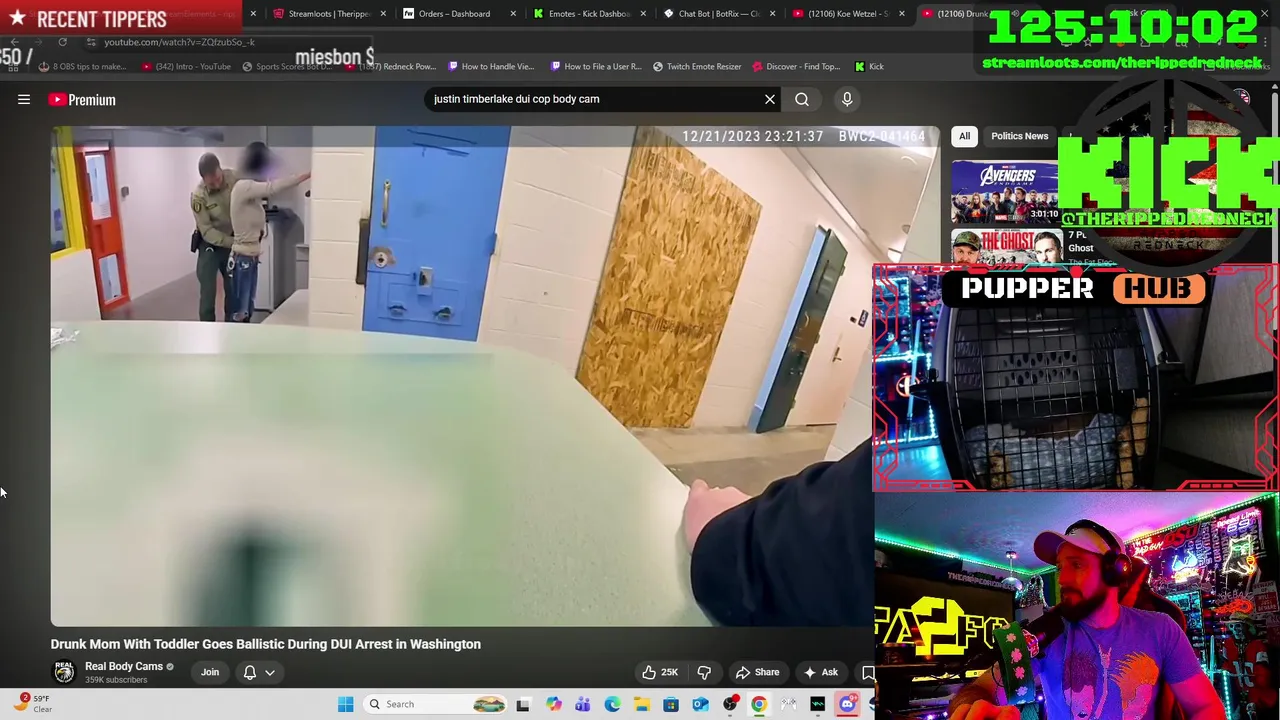Switch to Google Chrome in the taskbar
The image size is (1280, 720).
click(x=759, y=704)
